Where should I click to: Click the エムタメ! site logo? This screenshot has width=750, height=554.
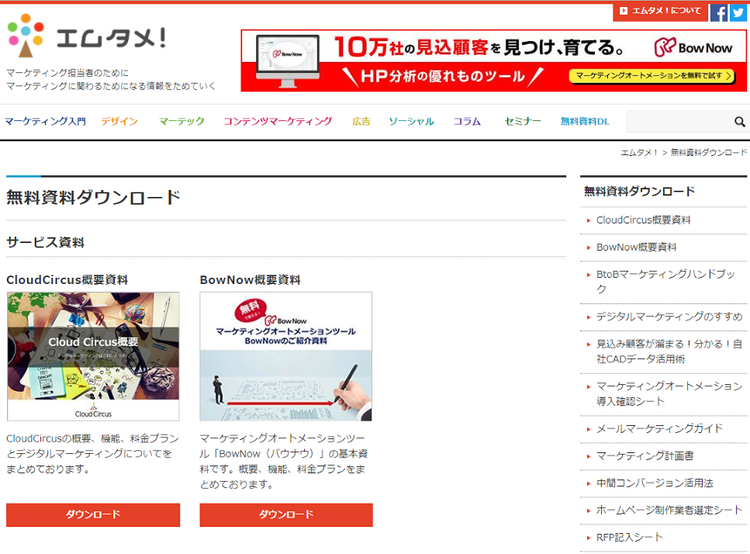coord(87,37)
